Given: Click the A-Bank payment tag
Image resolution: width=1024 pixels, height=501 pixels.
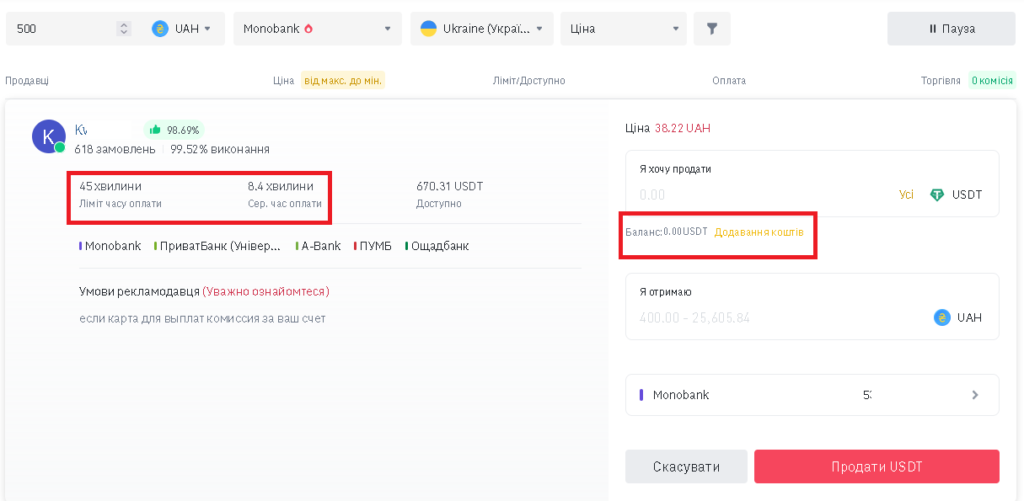Looking at the screenshot, I should 318,246.
